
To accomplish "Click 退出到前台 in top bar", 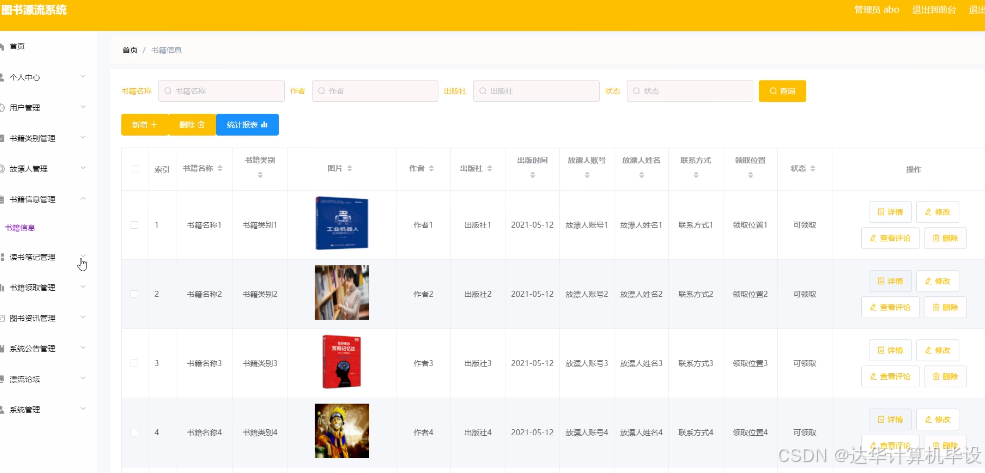I will point(934,9).
